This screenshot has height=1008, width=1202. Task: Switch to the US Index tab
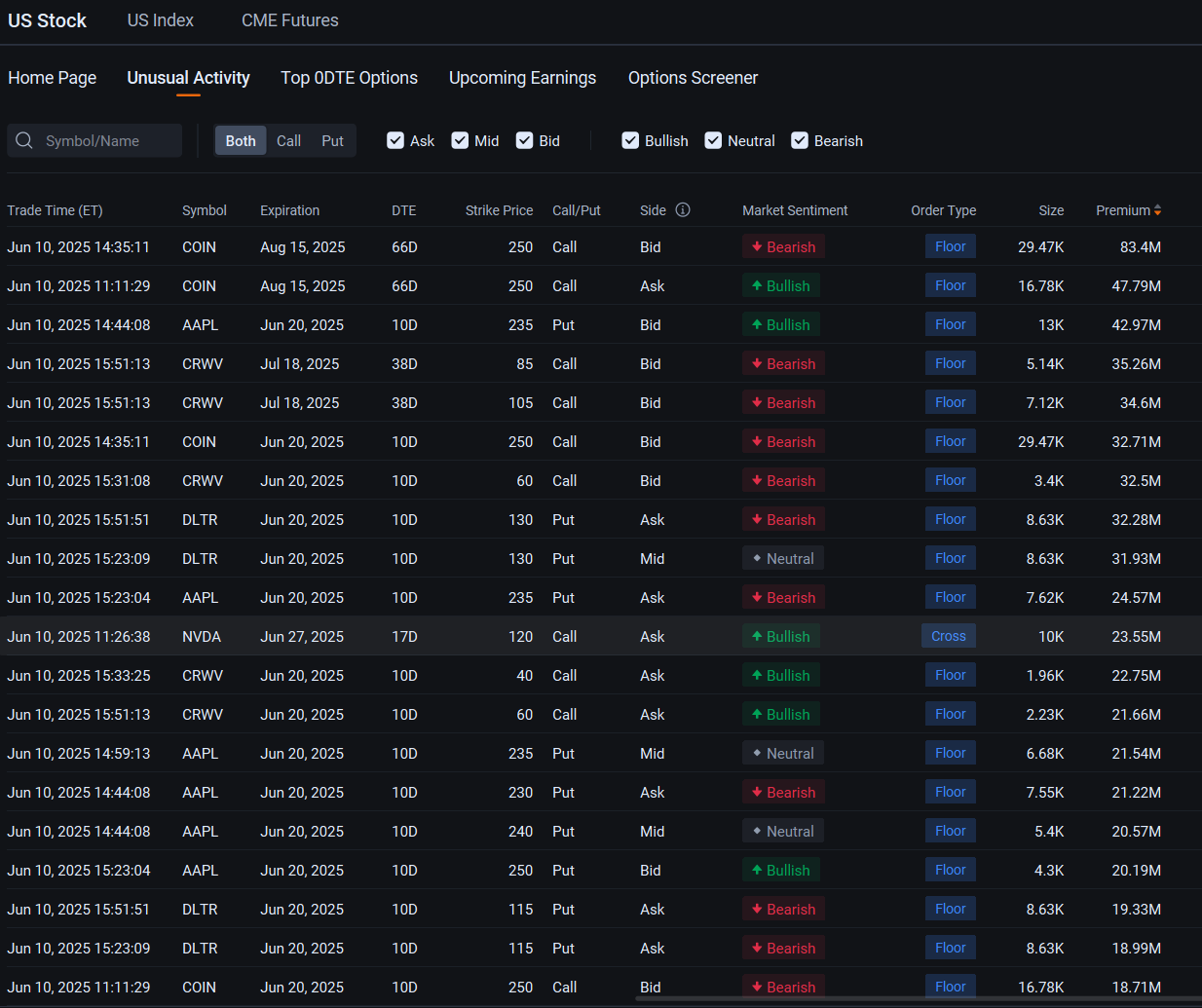(x=161, y=20)
